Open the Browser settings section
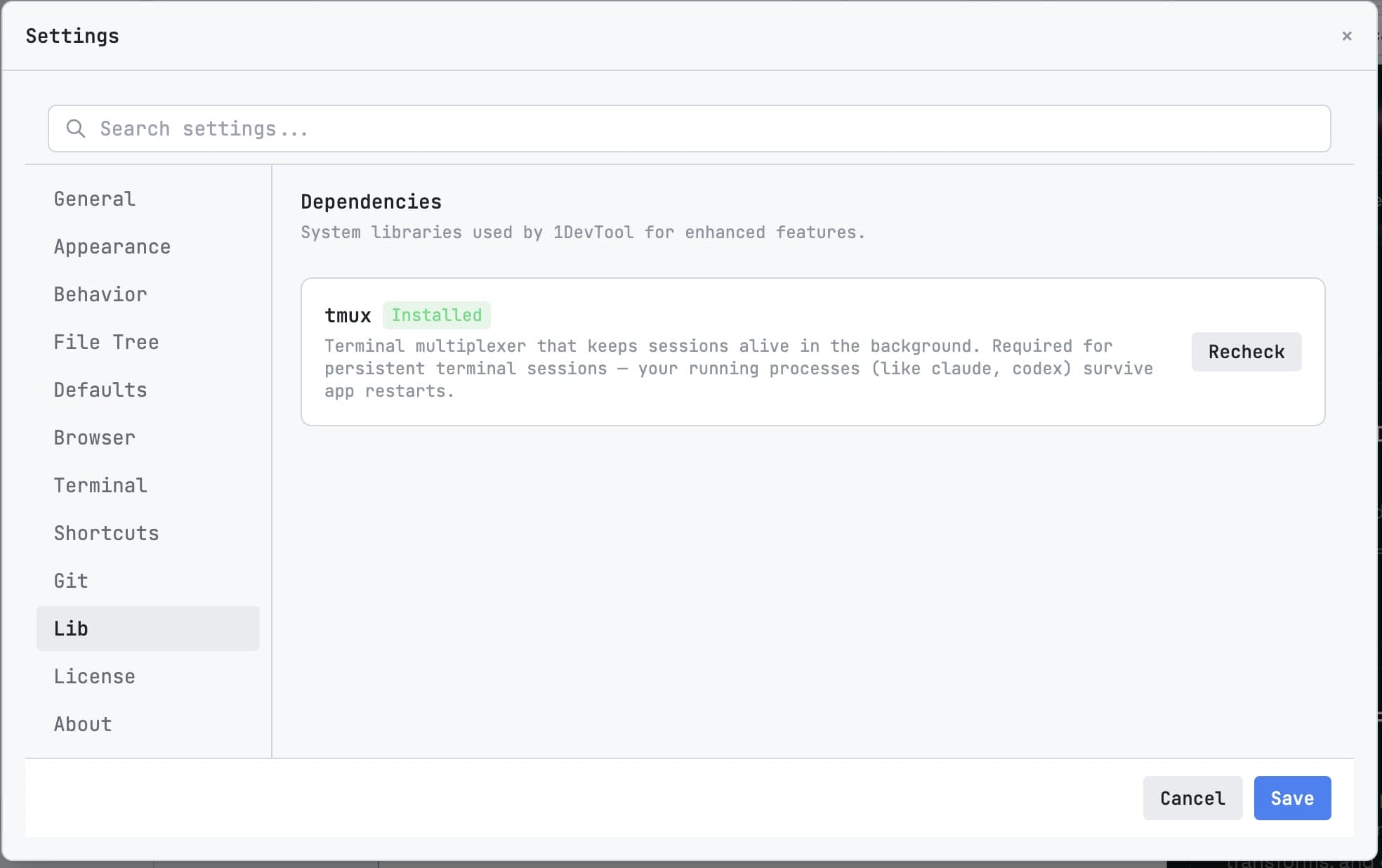The image size is (1382, 868). click(94, 438)
